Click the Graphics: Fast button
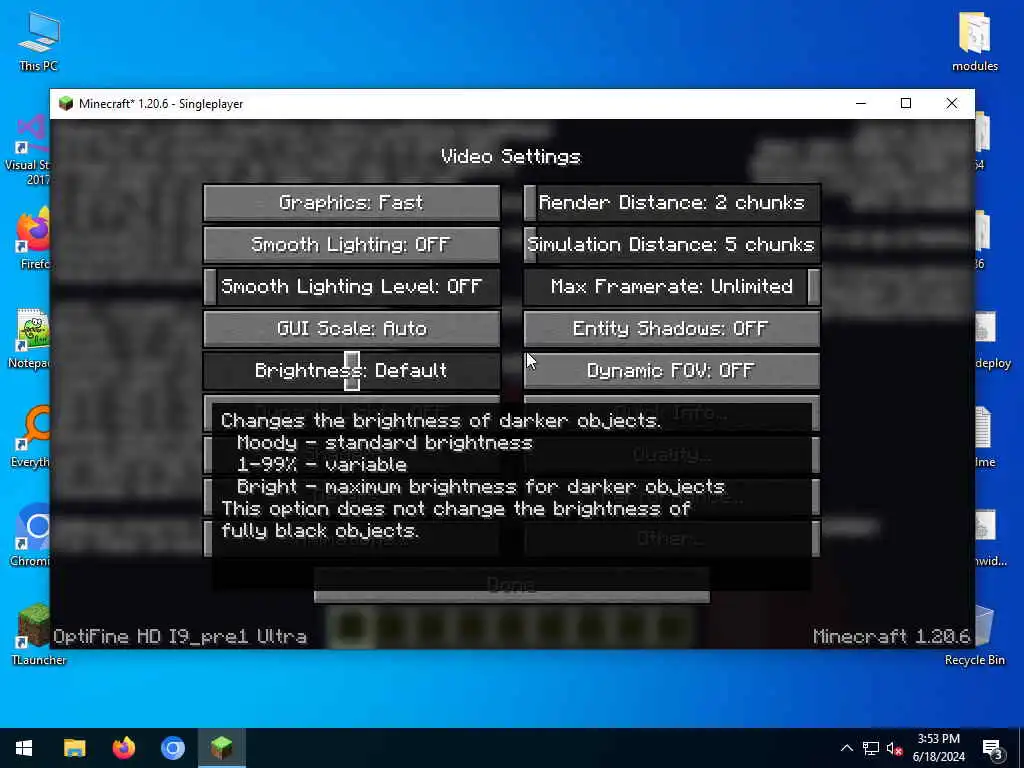Image resolution: width=1024 pixels, height=768 pixels. [351, 202]
